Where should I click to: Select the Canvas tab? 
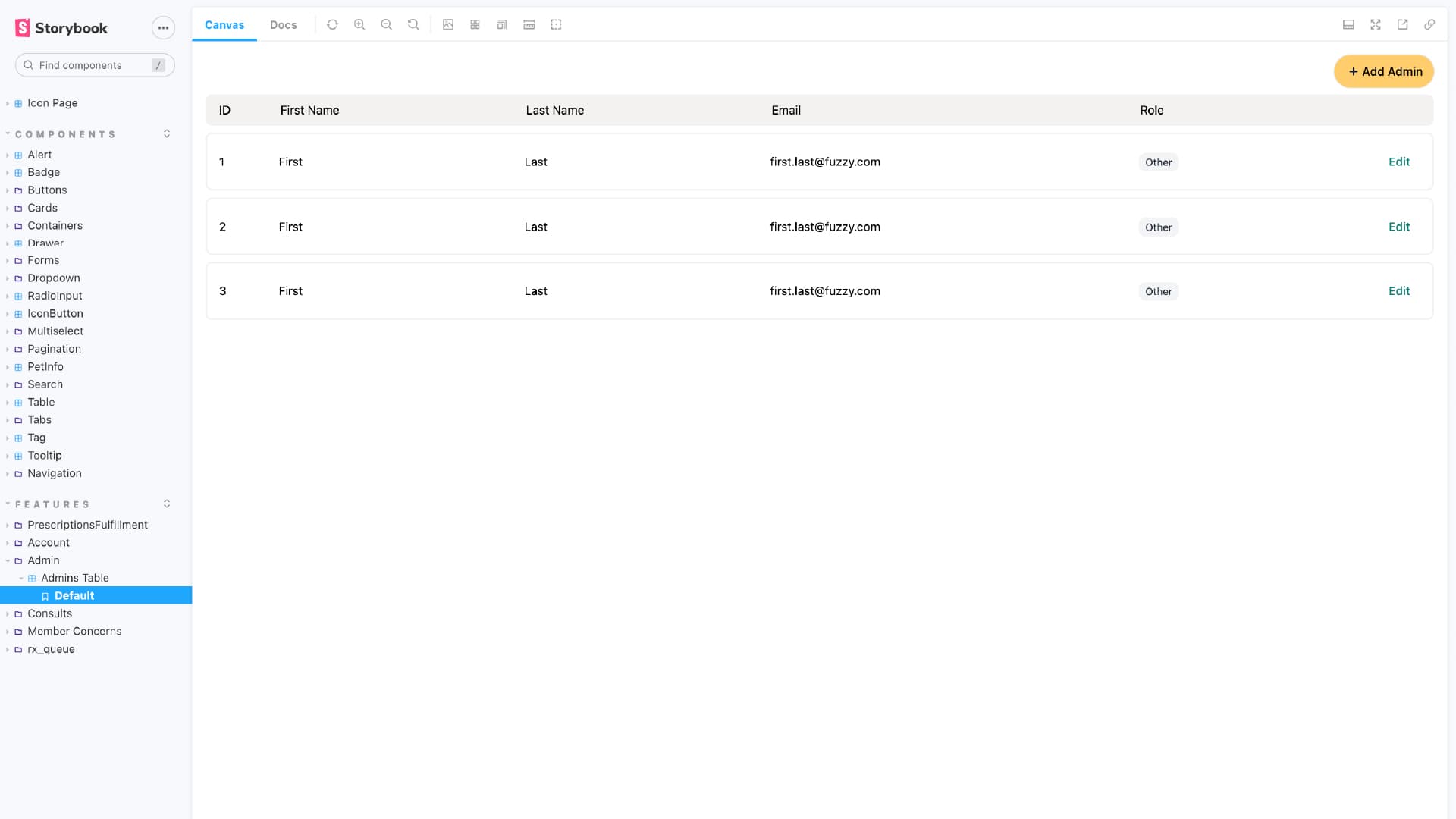tap(225, 24)
